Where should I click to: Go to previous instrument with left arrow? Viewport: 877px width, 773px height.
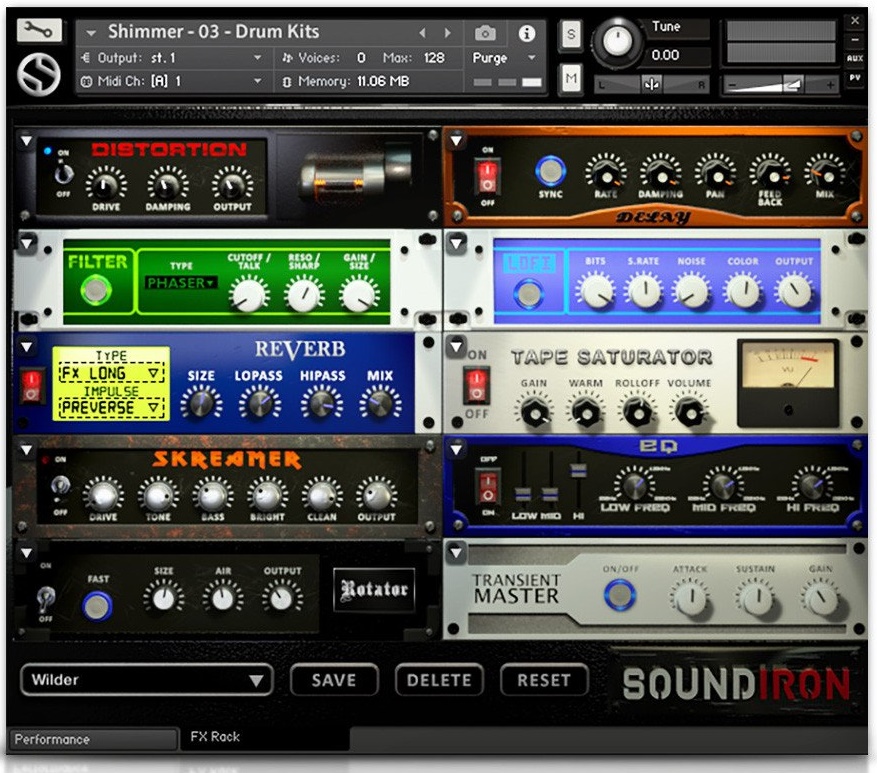423,34
